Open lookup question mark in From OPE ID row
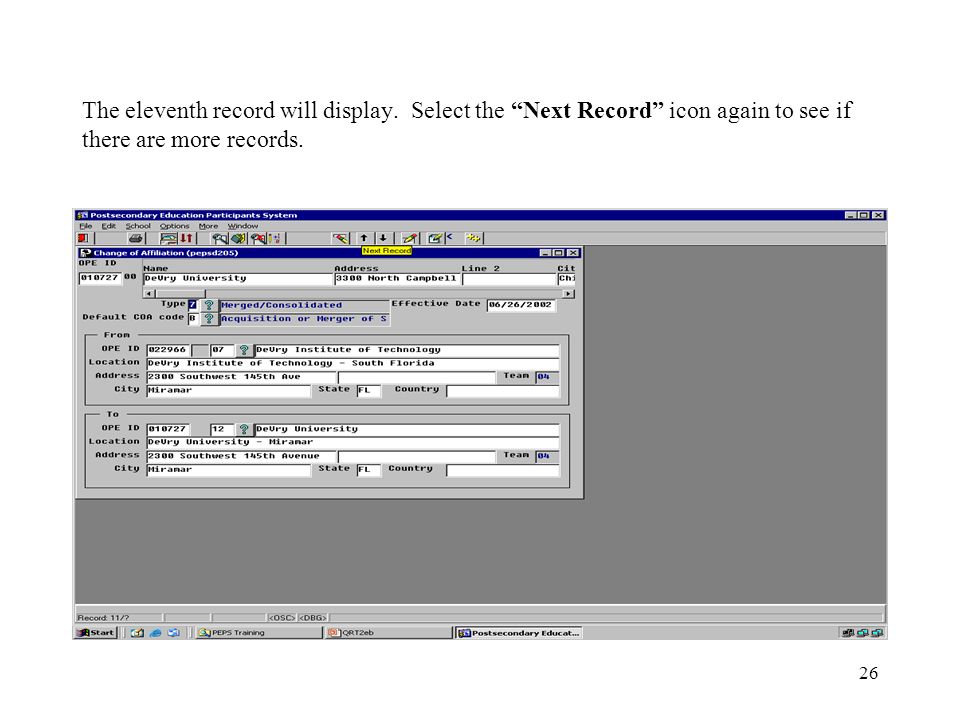Viewport: 960px width, 720px height. coord(244,350)
